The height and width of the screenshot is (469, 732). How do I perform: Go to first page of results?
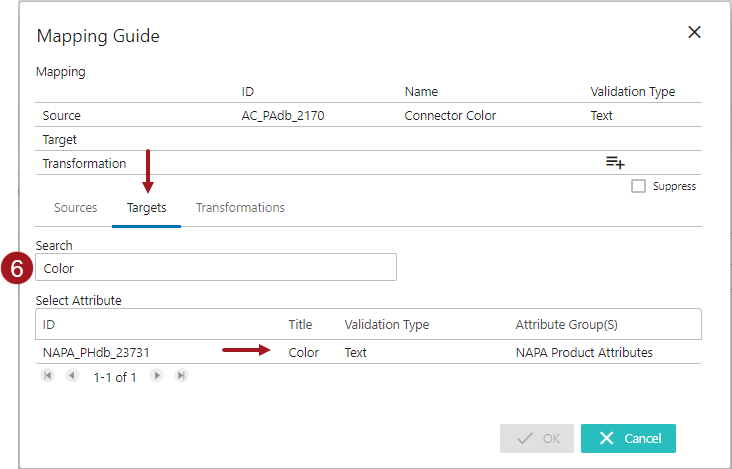pyautogui.click(x=47, y=376)
